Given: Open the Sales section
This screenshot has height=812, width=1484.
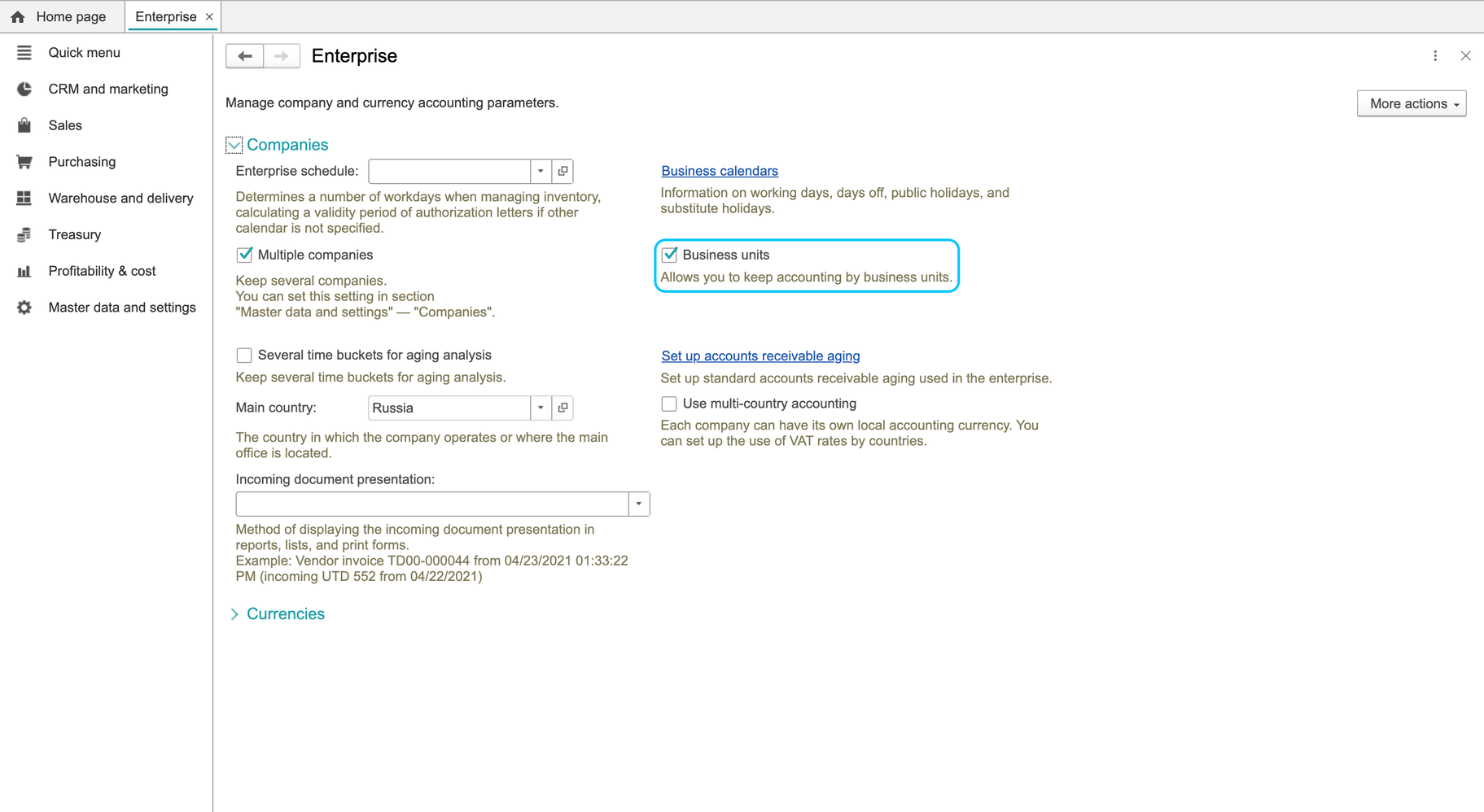Looking at the screenshot, I should [65, 125].
